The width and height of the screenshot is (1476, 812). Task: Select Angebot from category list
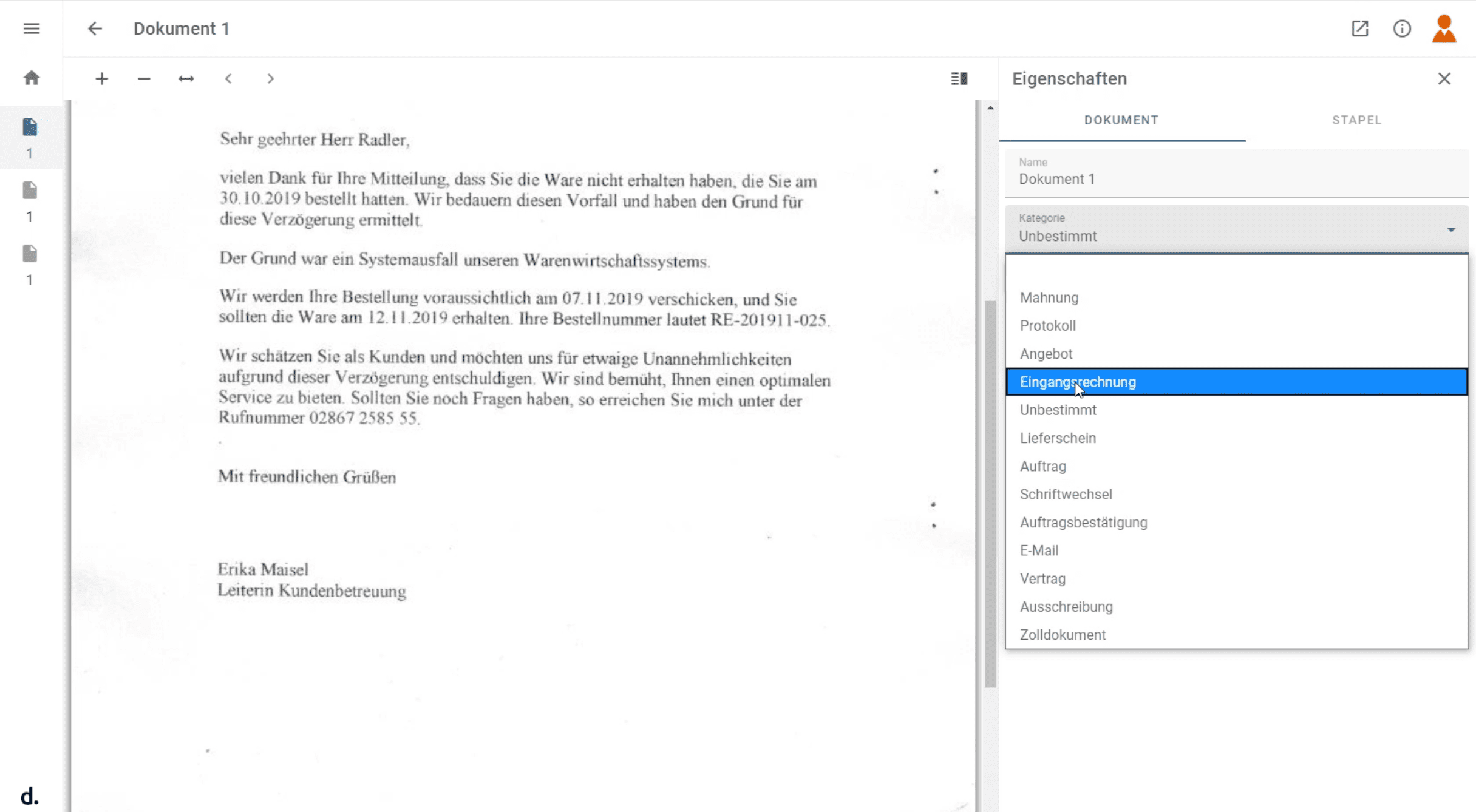(x=1237, y=353)
